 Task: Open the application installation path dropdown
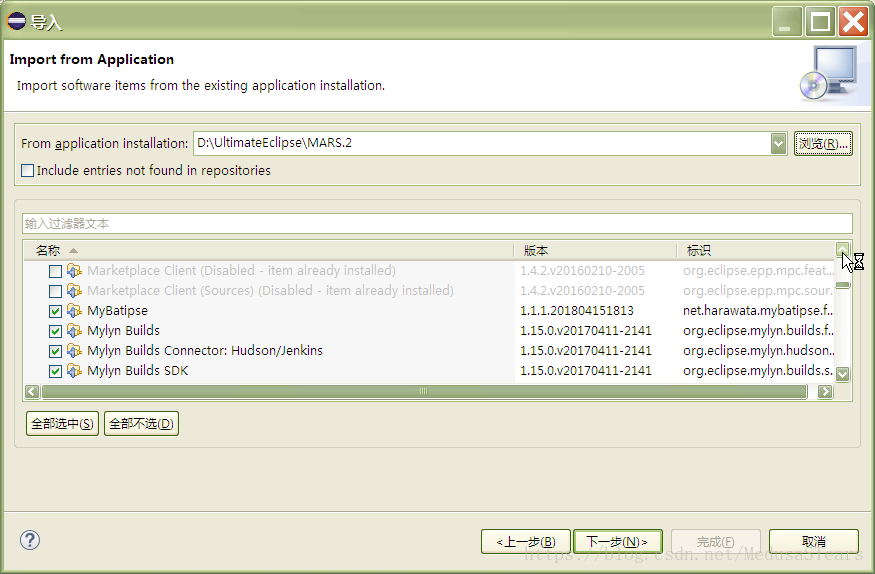pos(778,144)
